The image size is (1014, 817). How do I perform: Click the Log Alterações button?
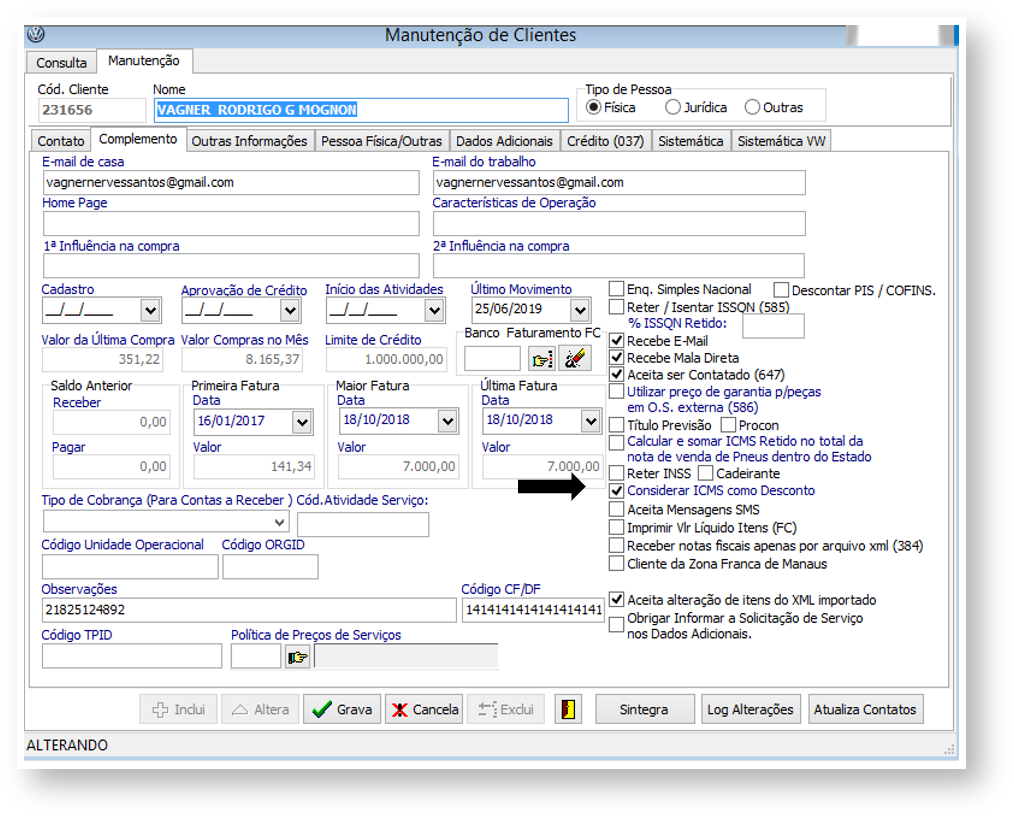coord(750,709)
